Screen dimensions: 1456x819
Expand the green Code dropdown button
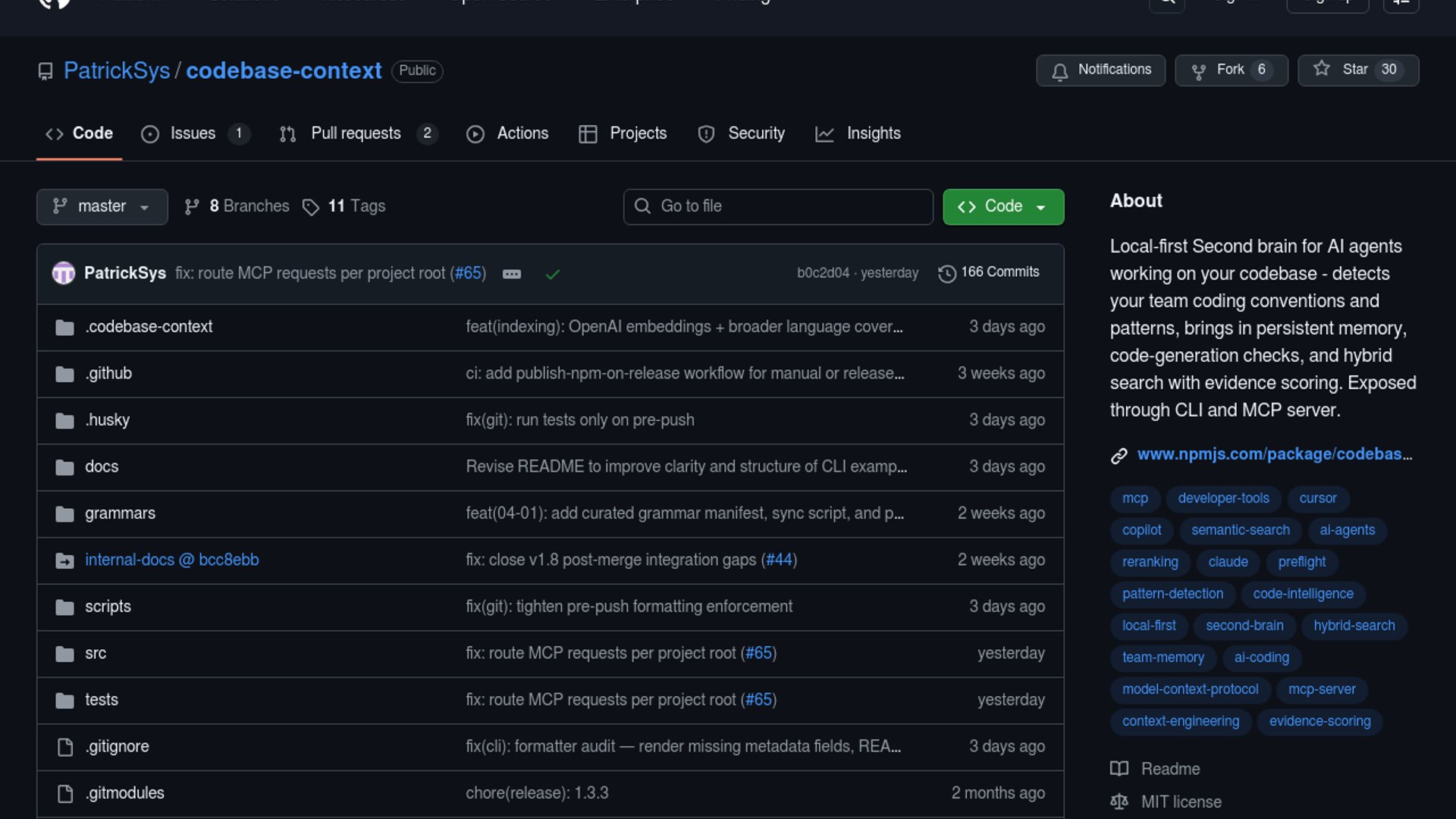1003,206
